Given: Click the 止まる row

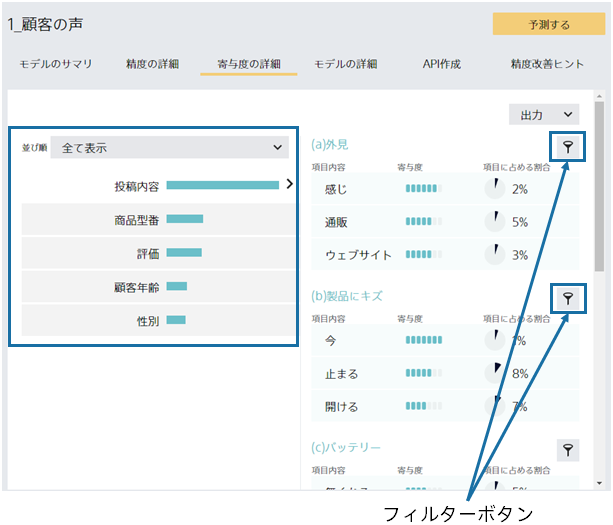Looking at the screenshot, I should (445, 373).
